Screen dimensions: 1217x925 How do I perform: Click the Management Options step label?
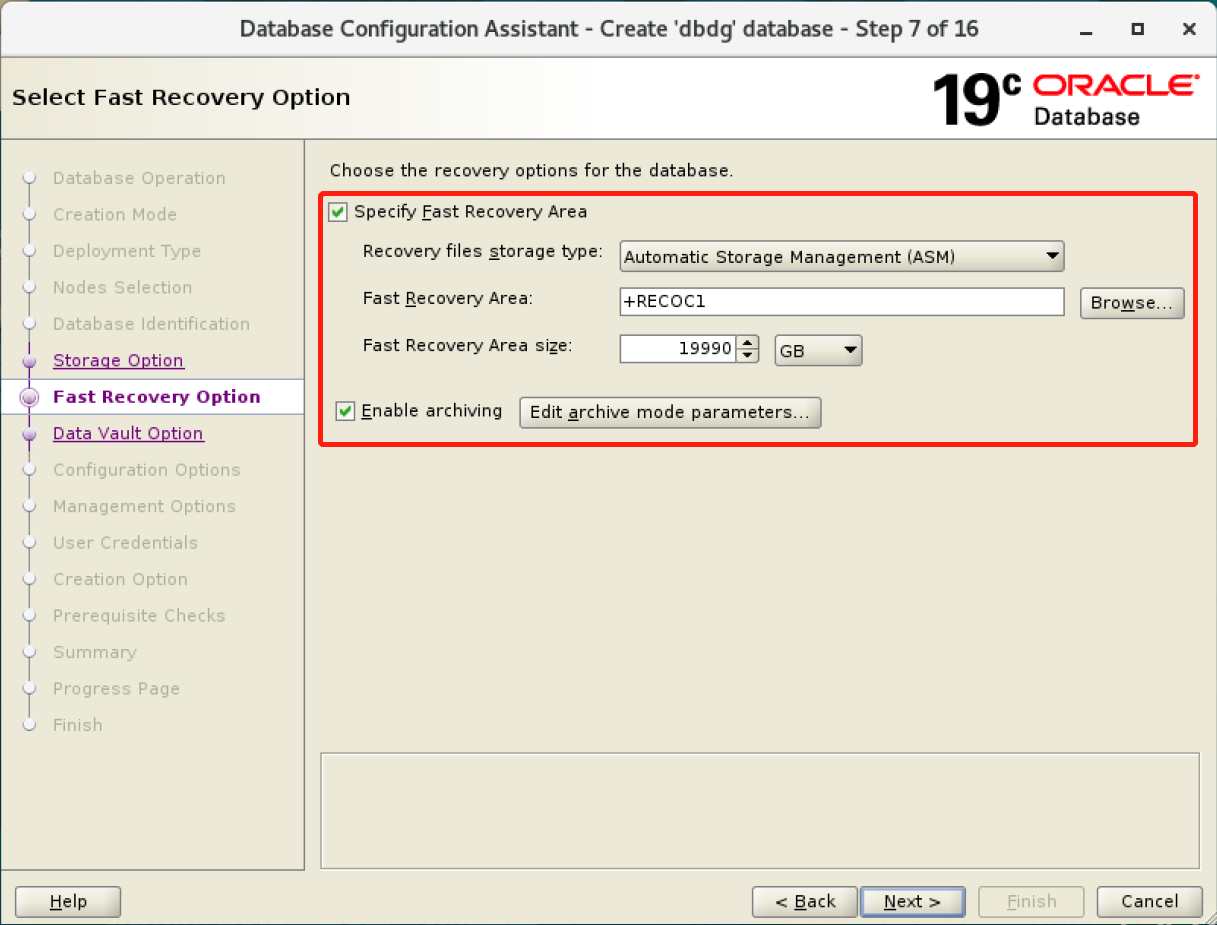(x=145, y=506)
